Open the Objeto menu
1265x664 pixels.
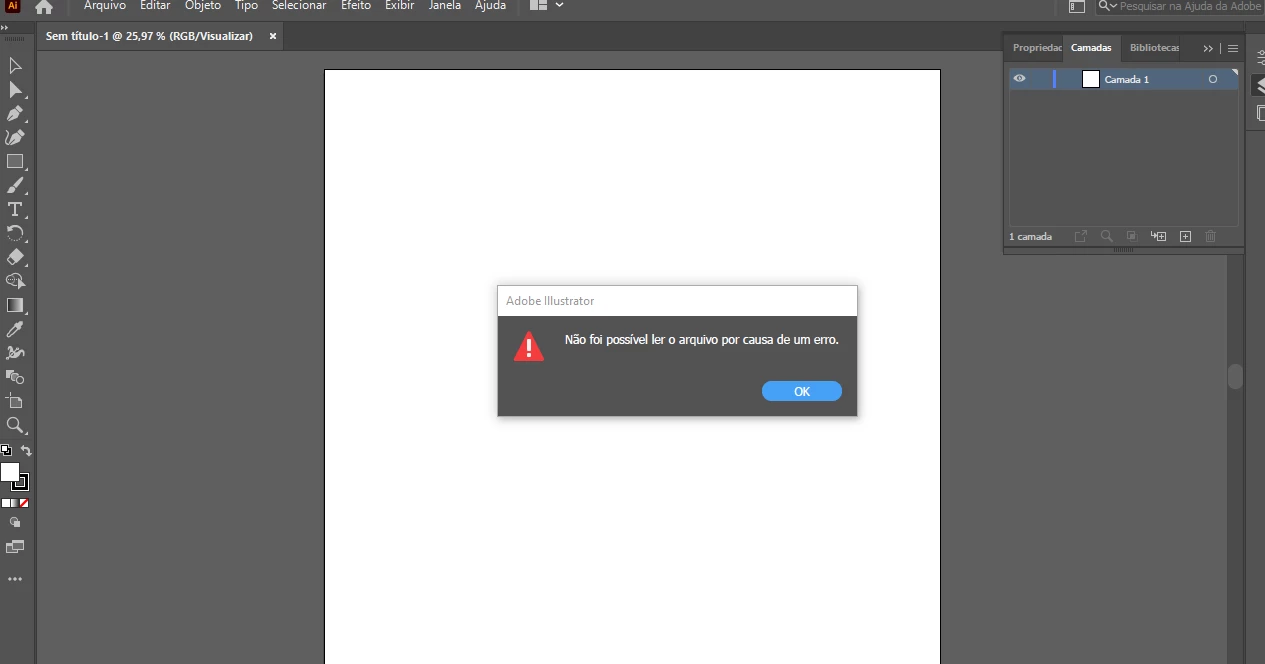[x=203, y=6]
